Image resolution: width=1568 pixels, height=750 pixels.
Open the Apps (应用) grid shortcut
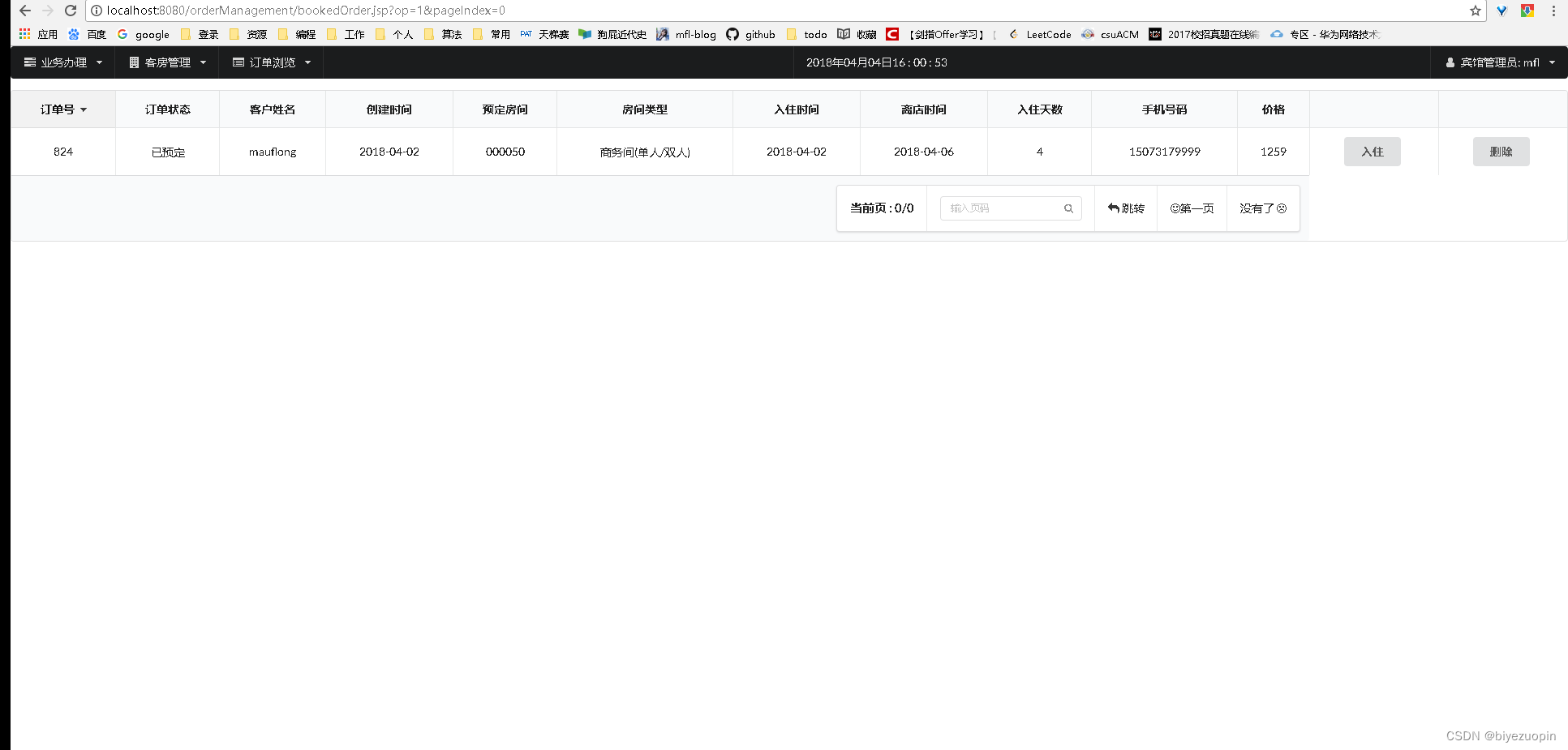click(x=38, y=34)
